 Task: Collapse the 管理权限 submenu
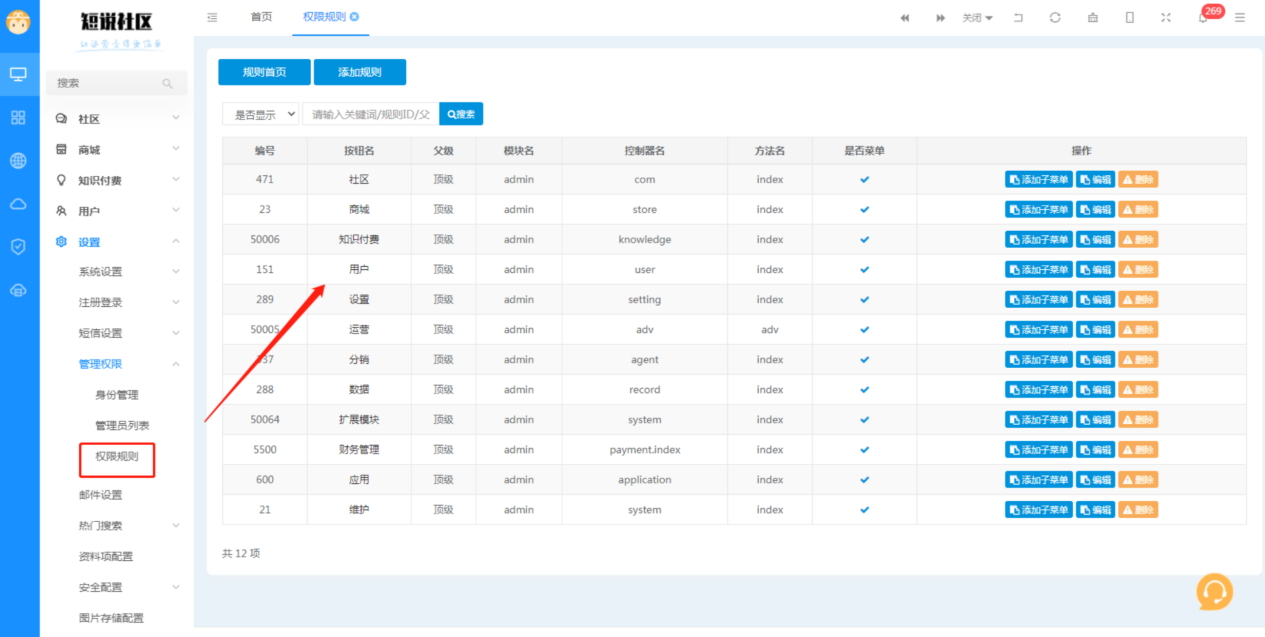click(x=116, y=364)
